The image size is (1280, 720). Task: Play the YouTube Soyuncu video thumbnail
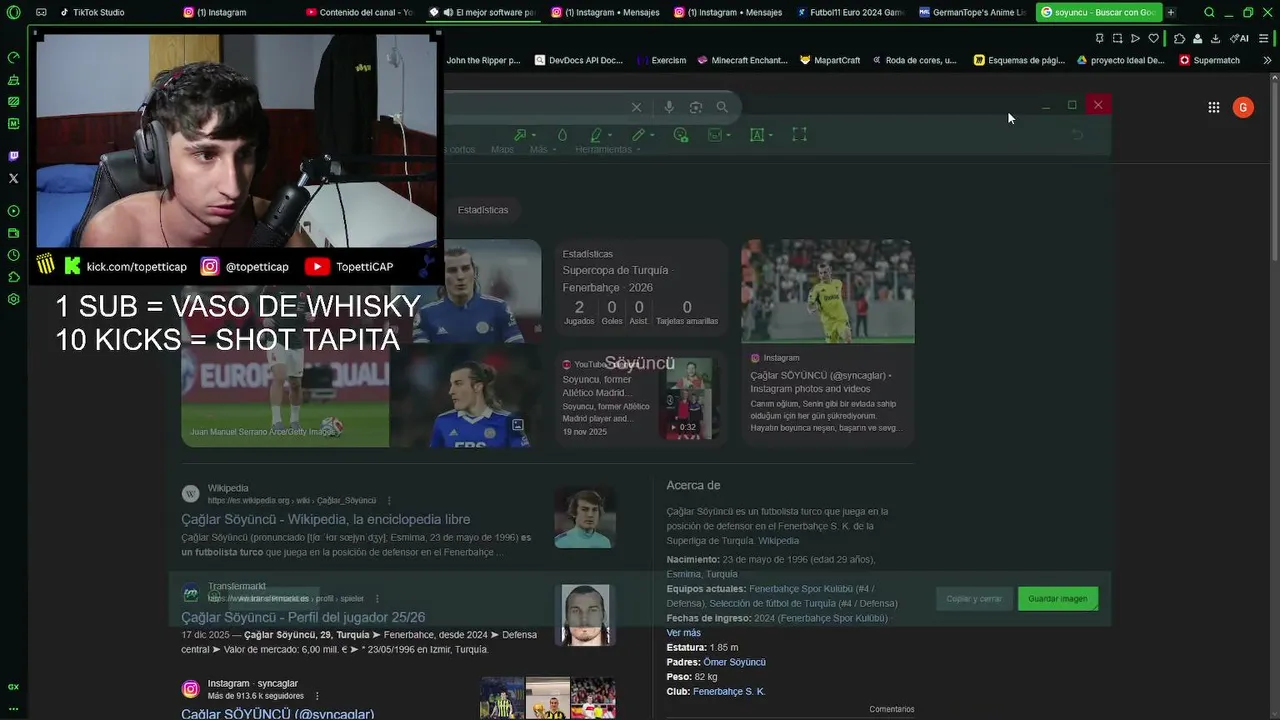[x=690, y=399]
